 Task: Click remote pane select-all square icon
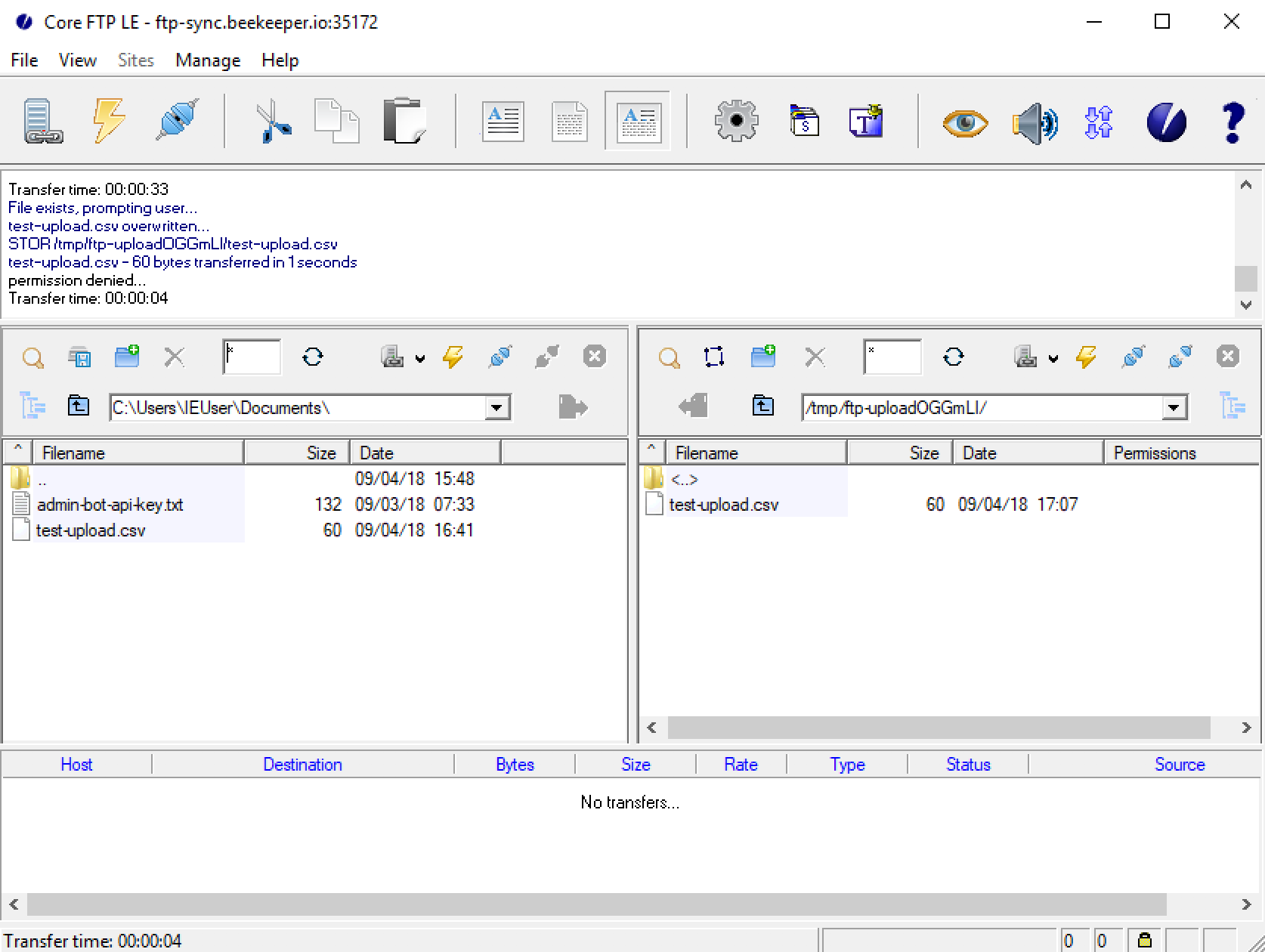click(714, 357)
